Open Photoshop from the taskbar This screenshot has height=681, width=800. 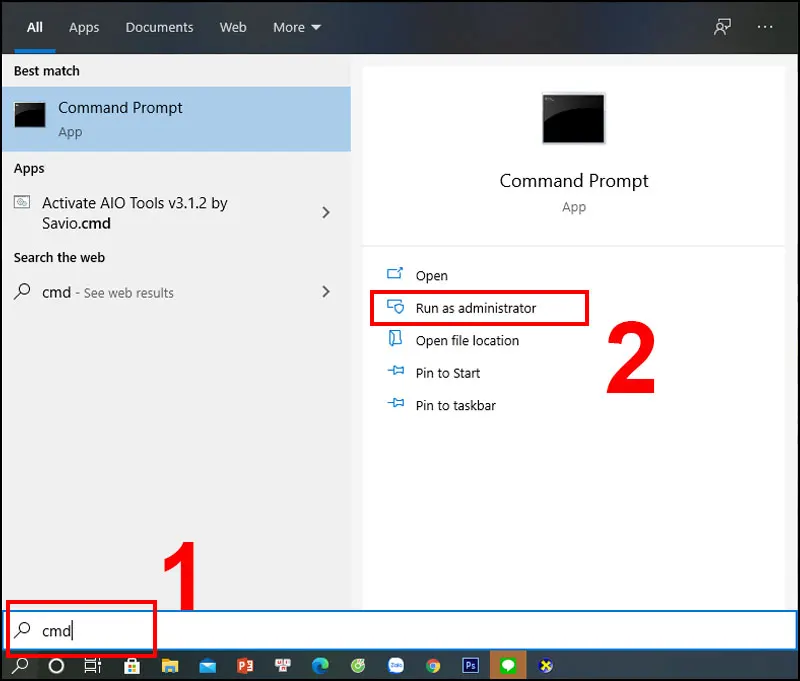[x=470, y=665]
